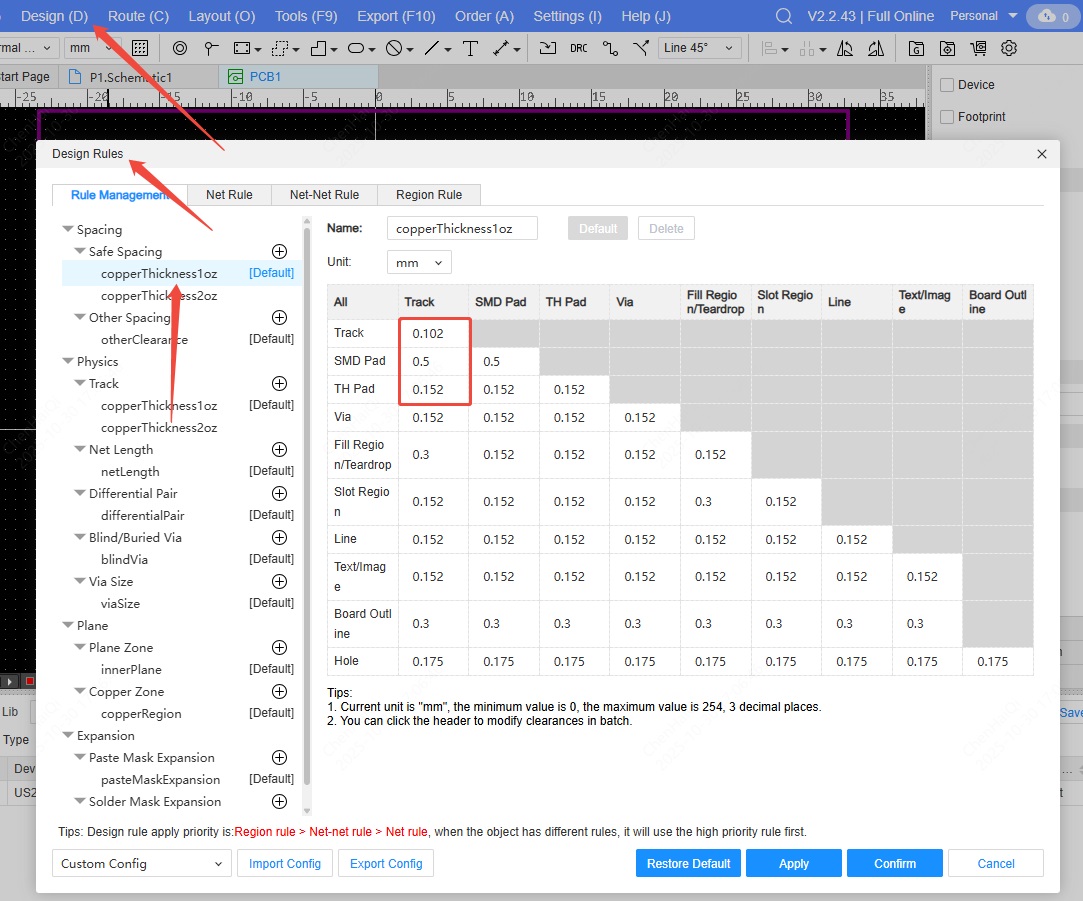Open the search magnifier icon
This screenshot has height=901, width=1083.
(784, 16)
